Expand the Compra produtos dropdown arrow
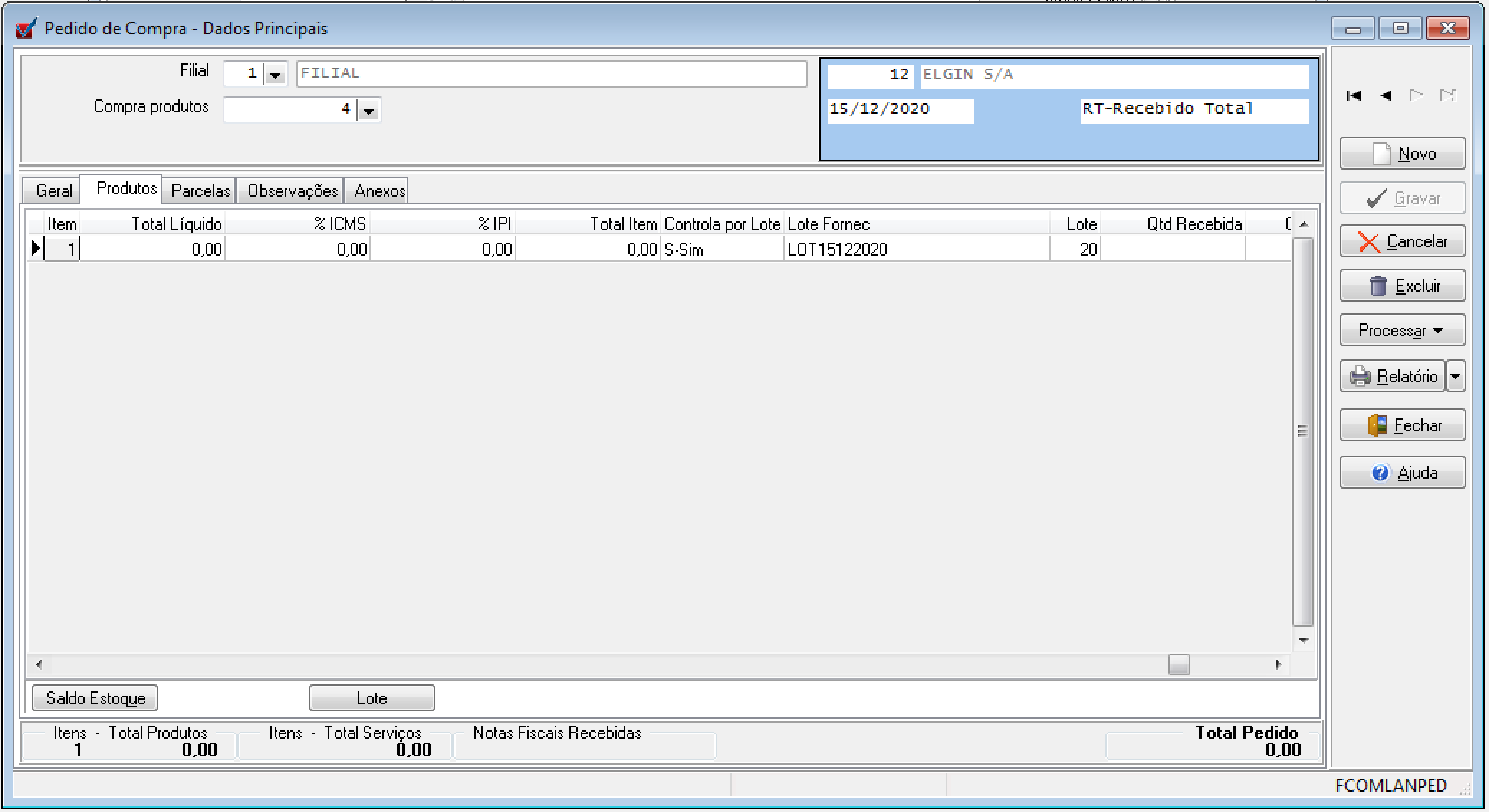 coord(369,111)
